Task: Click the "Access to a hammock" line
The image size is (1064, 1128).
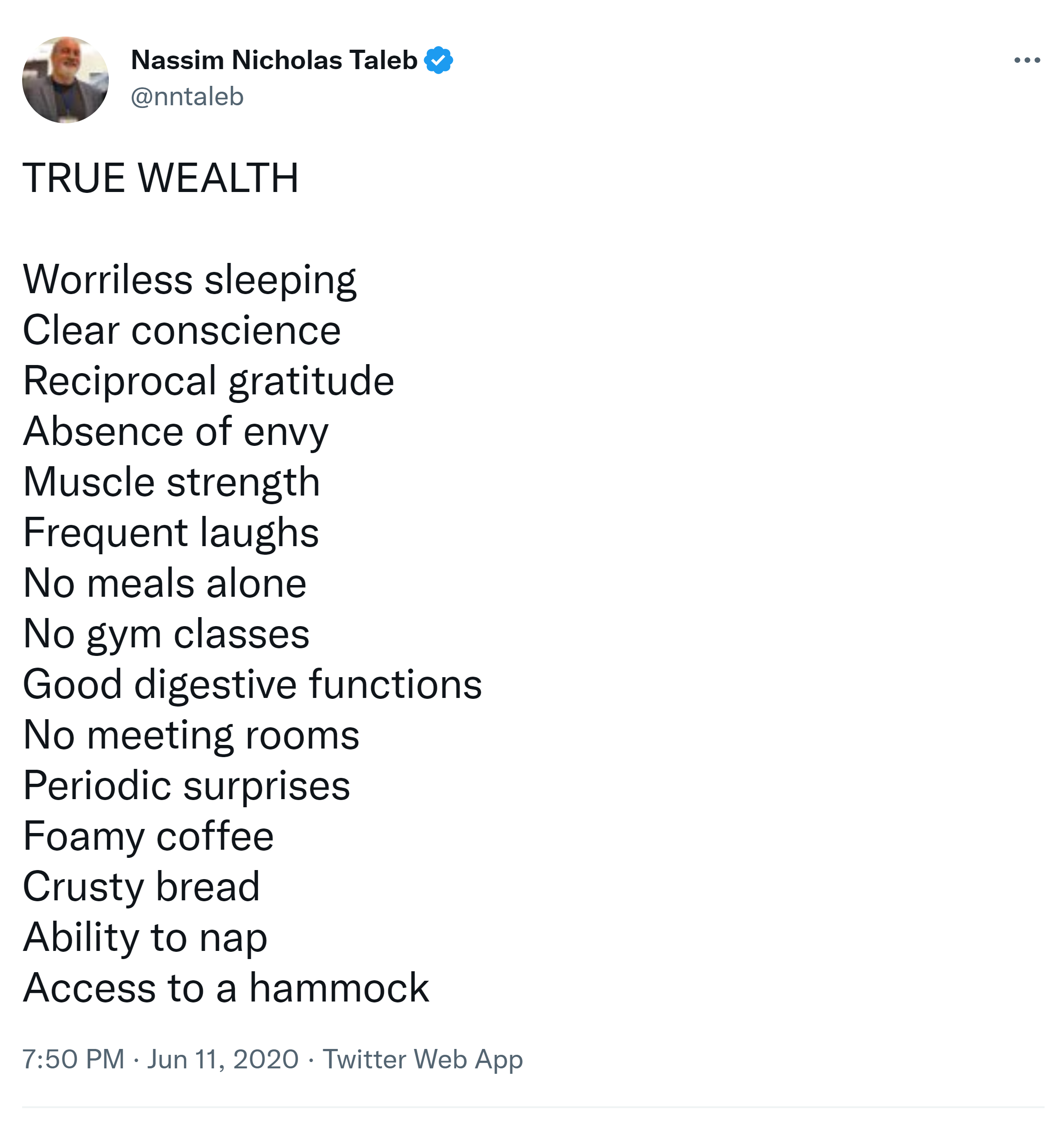Action: [x=226, y=988]
